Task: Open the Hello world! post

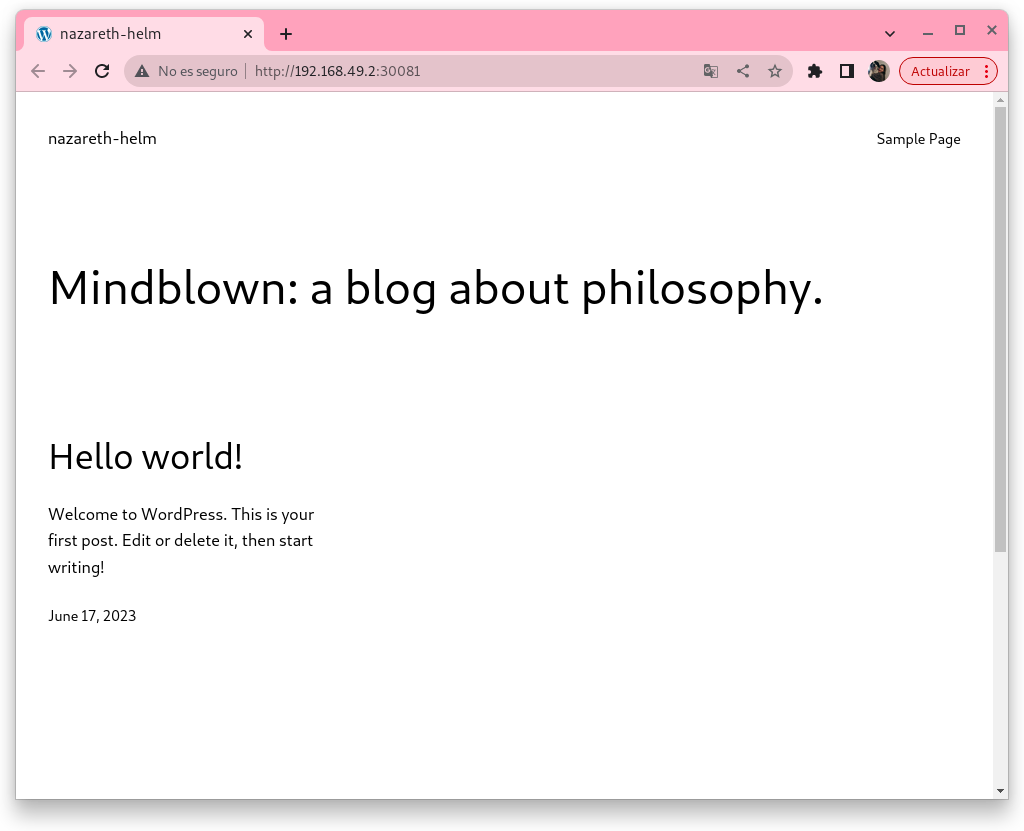Action: pyautogui.click(x=146, y=457)
